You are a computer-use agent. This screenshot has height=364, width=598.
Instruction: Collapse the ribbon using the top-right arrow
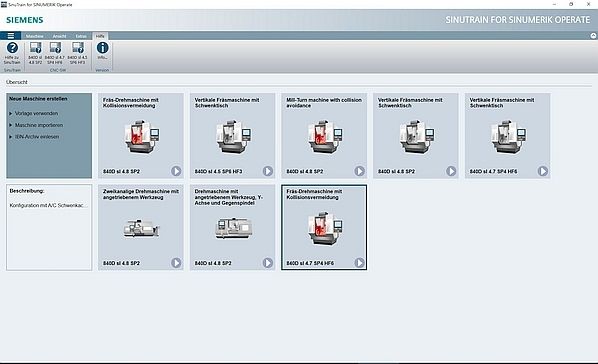pyautogui.click(x=593, y=36)
